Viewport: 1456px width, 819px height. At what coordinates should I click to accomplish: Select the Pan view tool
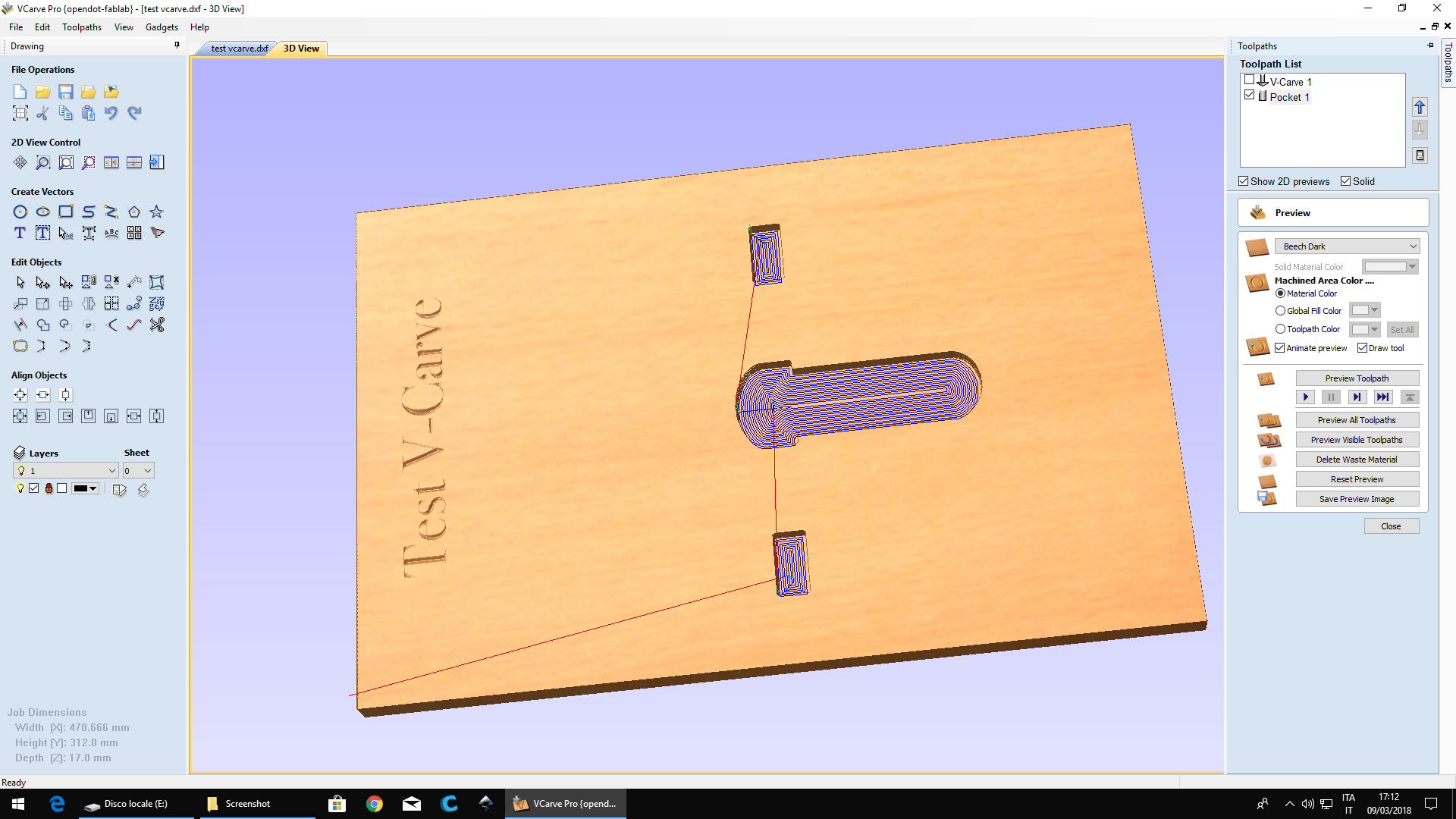[x=20, y=162]
